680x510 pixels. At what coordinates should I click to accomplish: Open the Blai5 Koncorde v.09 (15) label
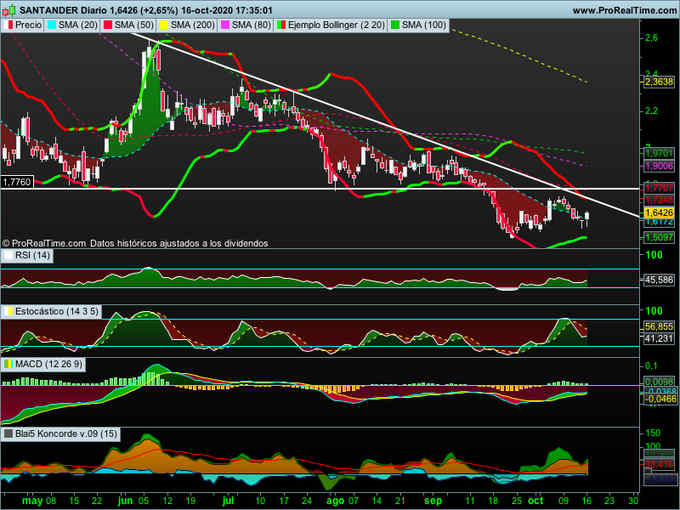coord(66,434)
